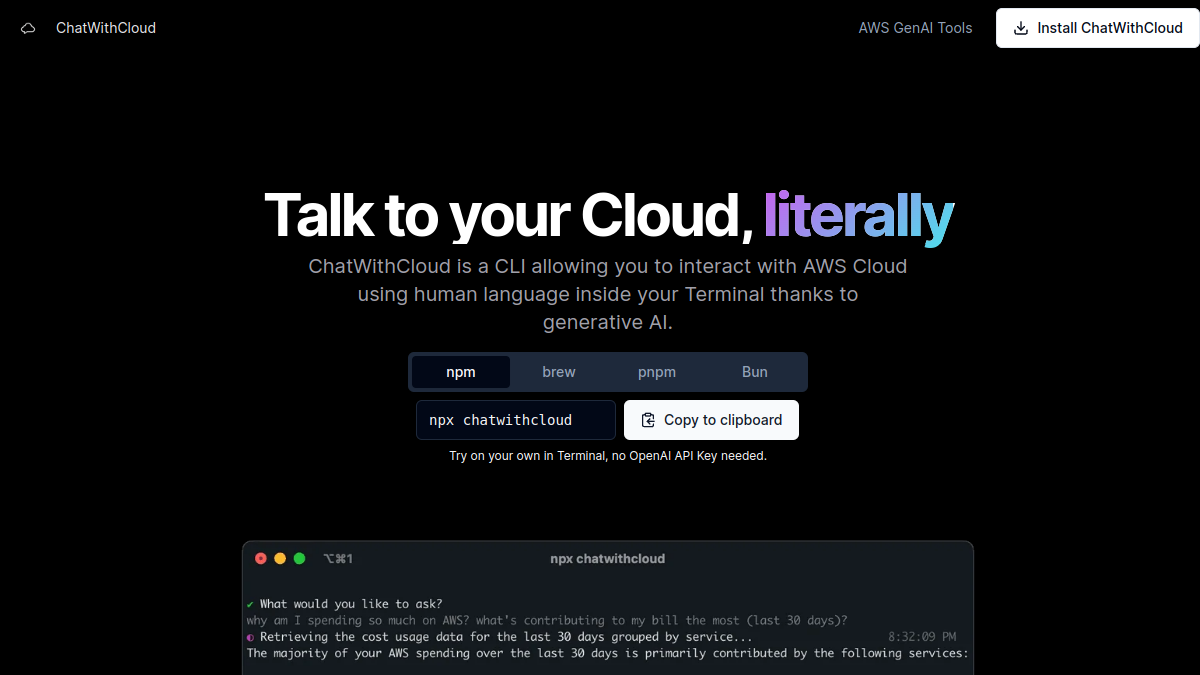
Task: Click the download icon on Install button
Action: 1021,28
